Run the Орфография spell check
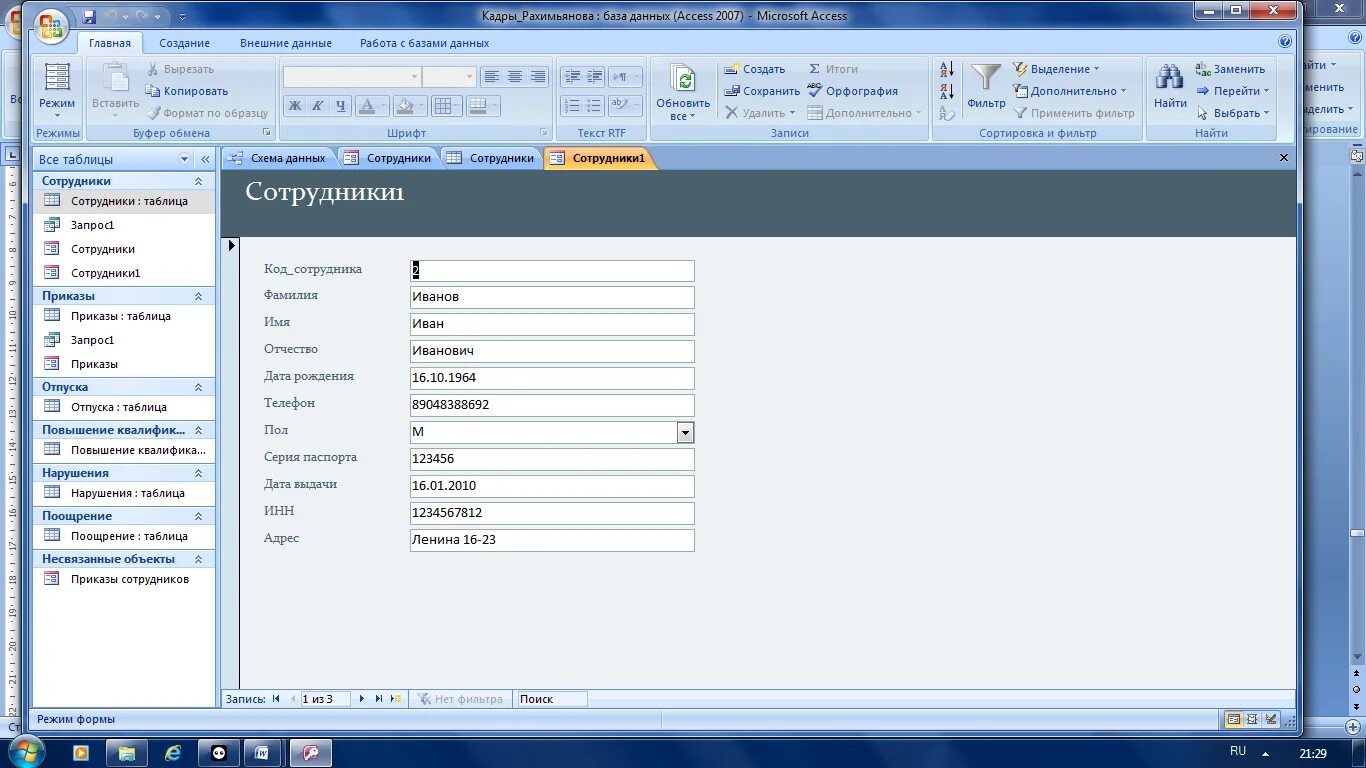This screenshot has height=768, width=1366. pos(853,91)
